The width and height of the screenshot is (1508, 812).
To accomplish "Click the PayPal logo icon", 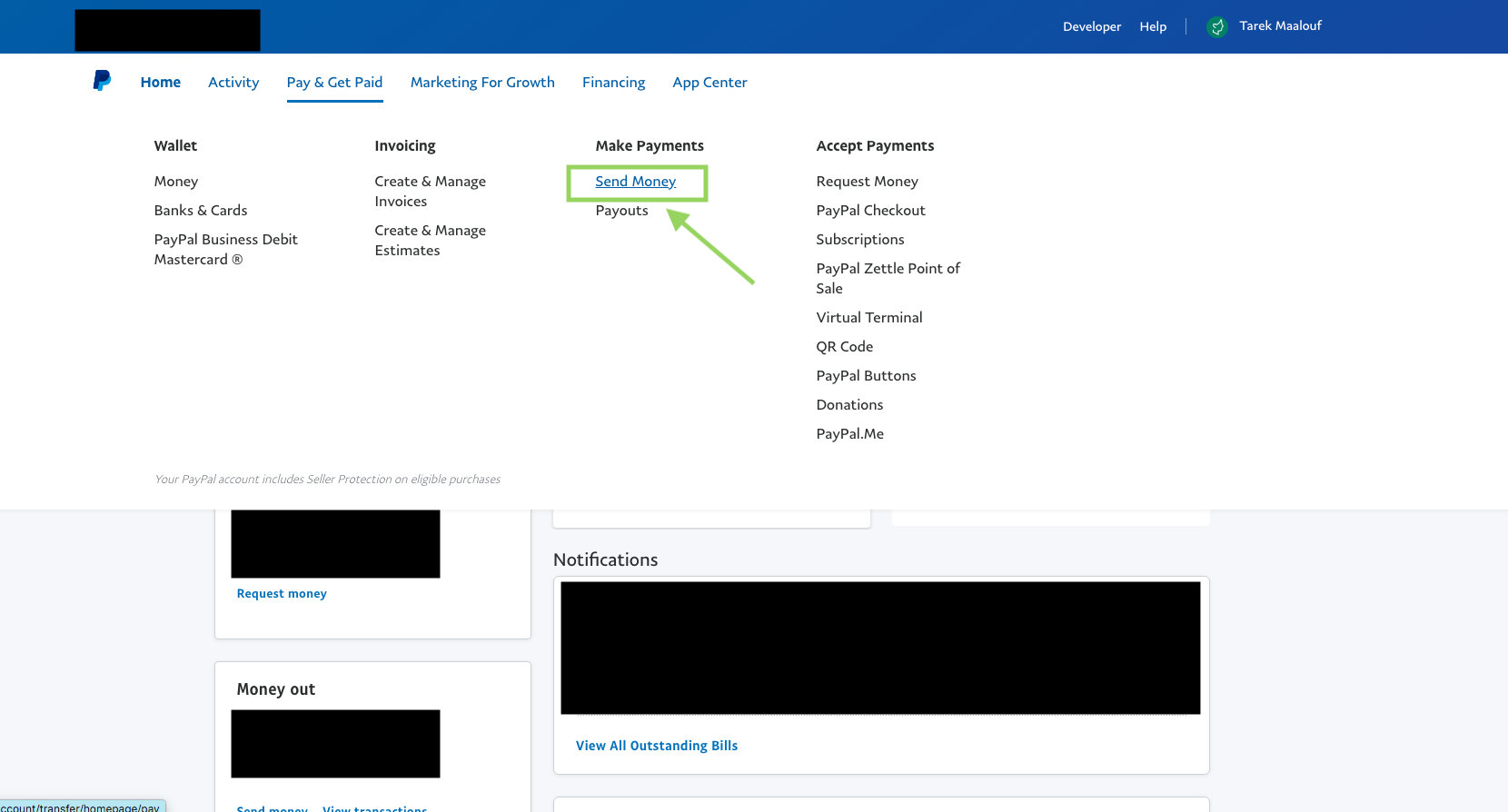I will (102, 81).
